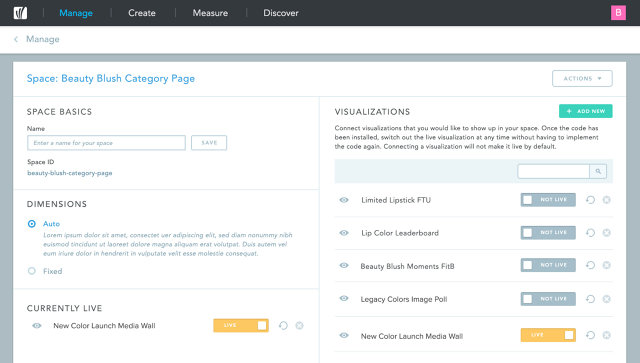The height and width of the screenshot is (363, 640).
Task: Go back using the Manage chevron
Action: point(16,39)
